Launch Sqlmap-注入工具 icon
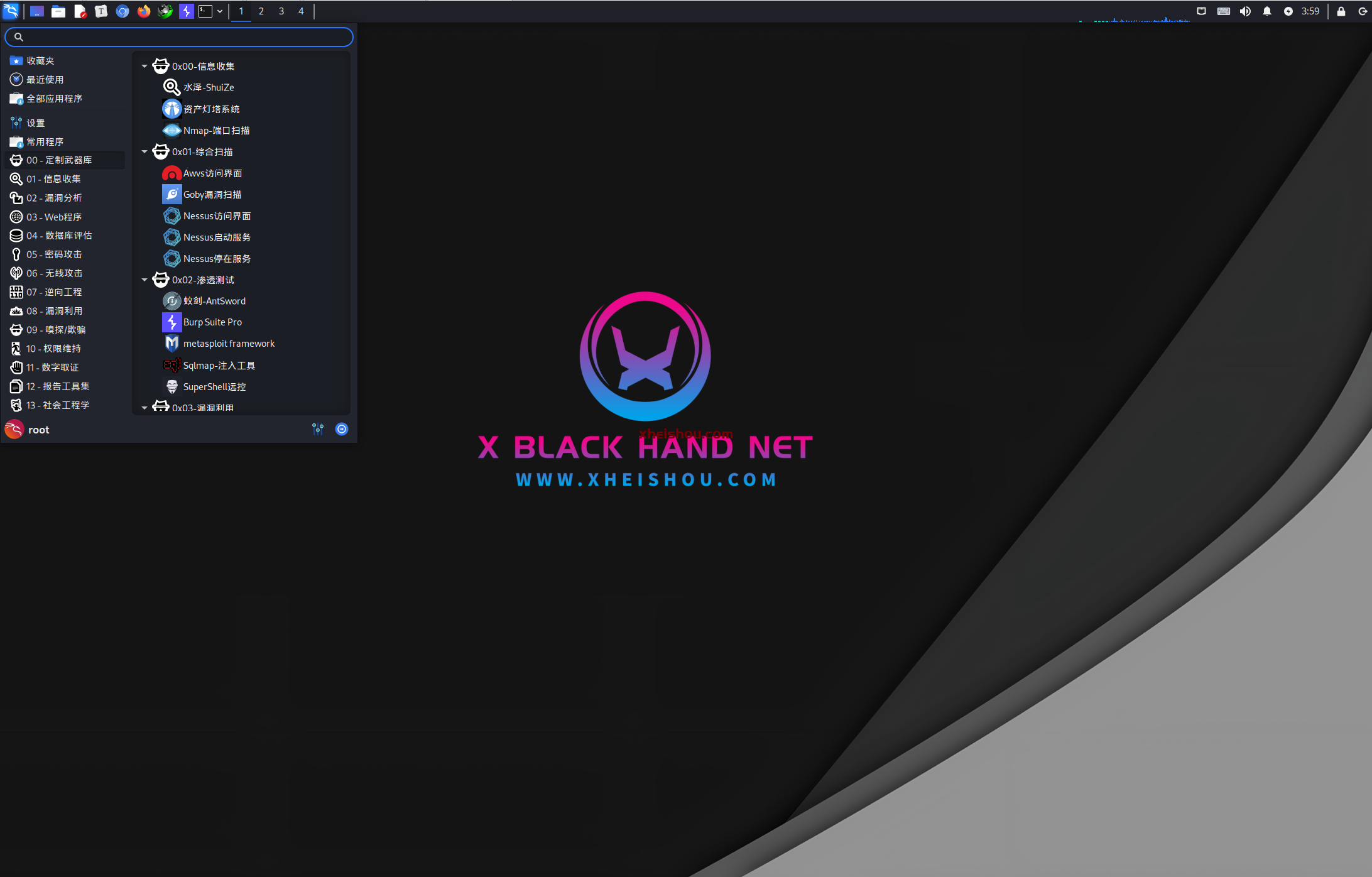 (x=171, y=365)
